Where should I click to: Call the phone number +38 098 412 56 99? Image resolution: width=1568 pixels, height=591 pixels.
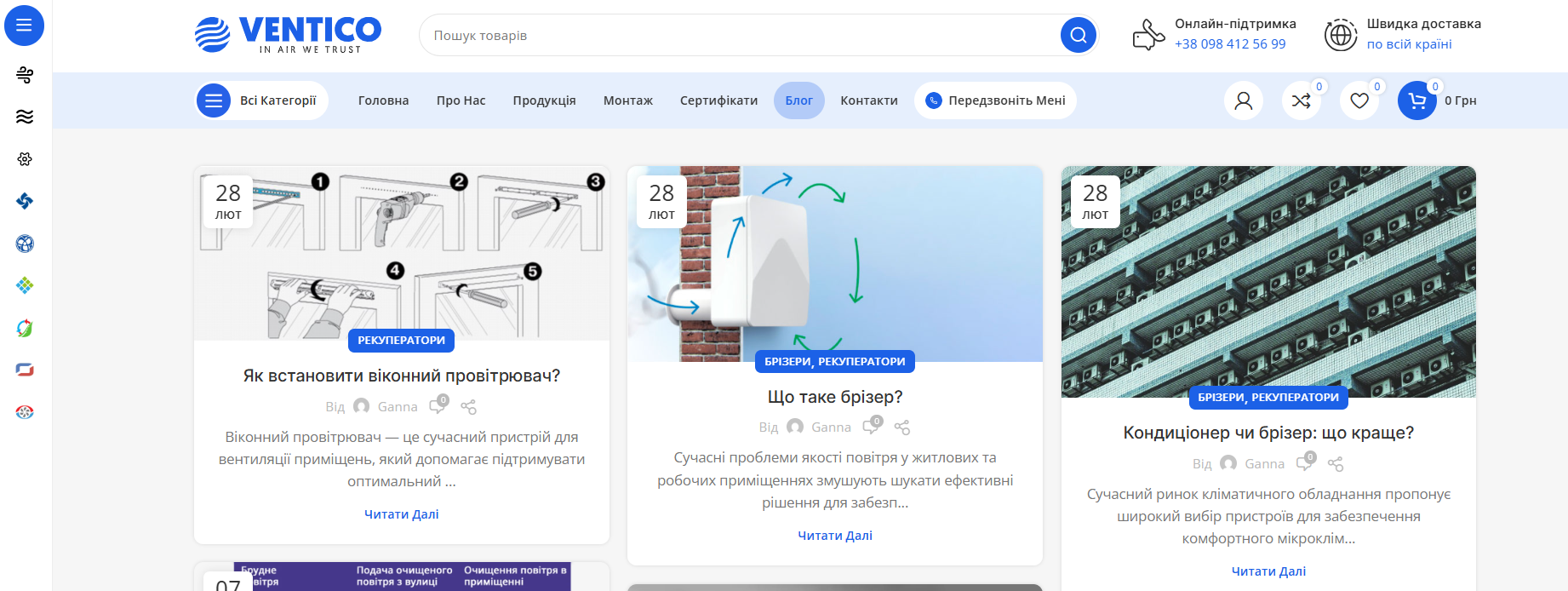1229,44
